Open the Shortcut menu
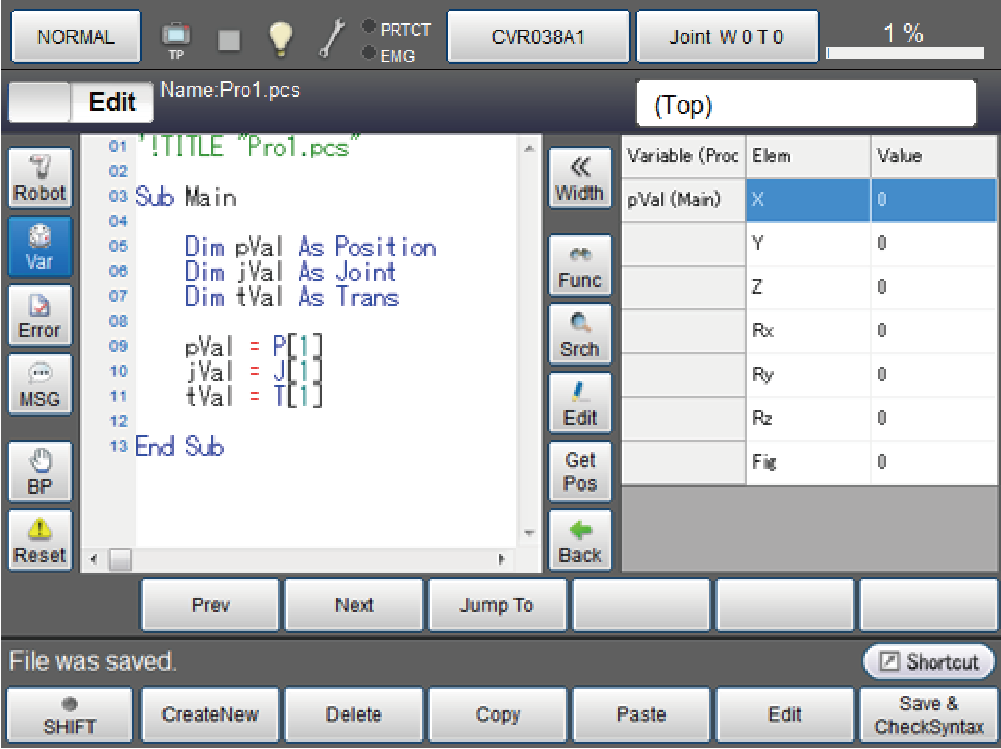The image size is (1001, 749). [x=929, y=662]
